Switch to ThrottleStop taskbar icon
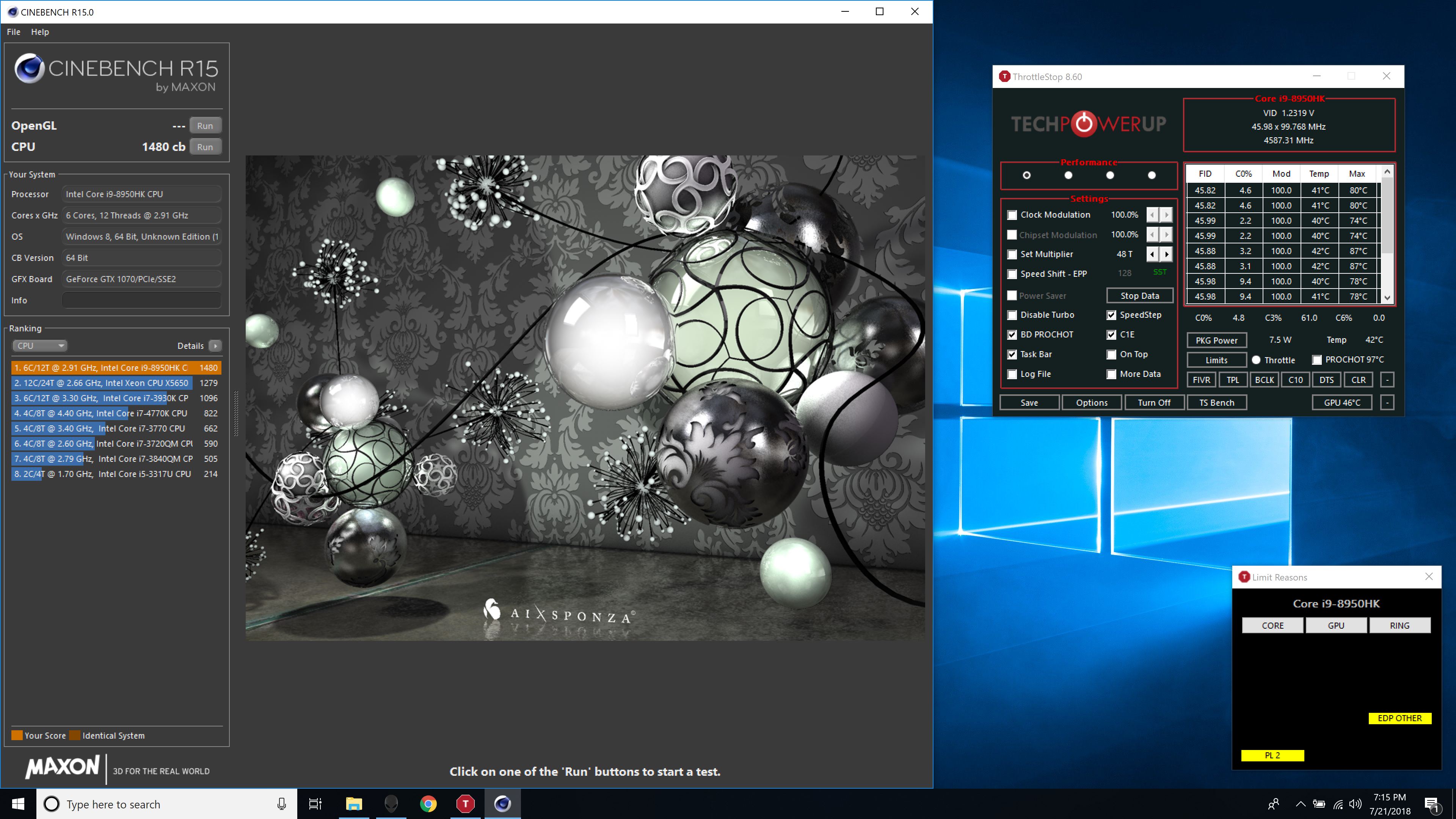 pyautogui.click(x=465, y=804)
